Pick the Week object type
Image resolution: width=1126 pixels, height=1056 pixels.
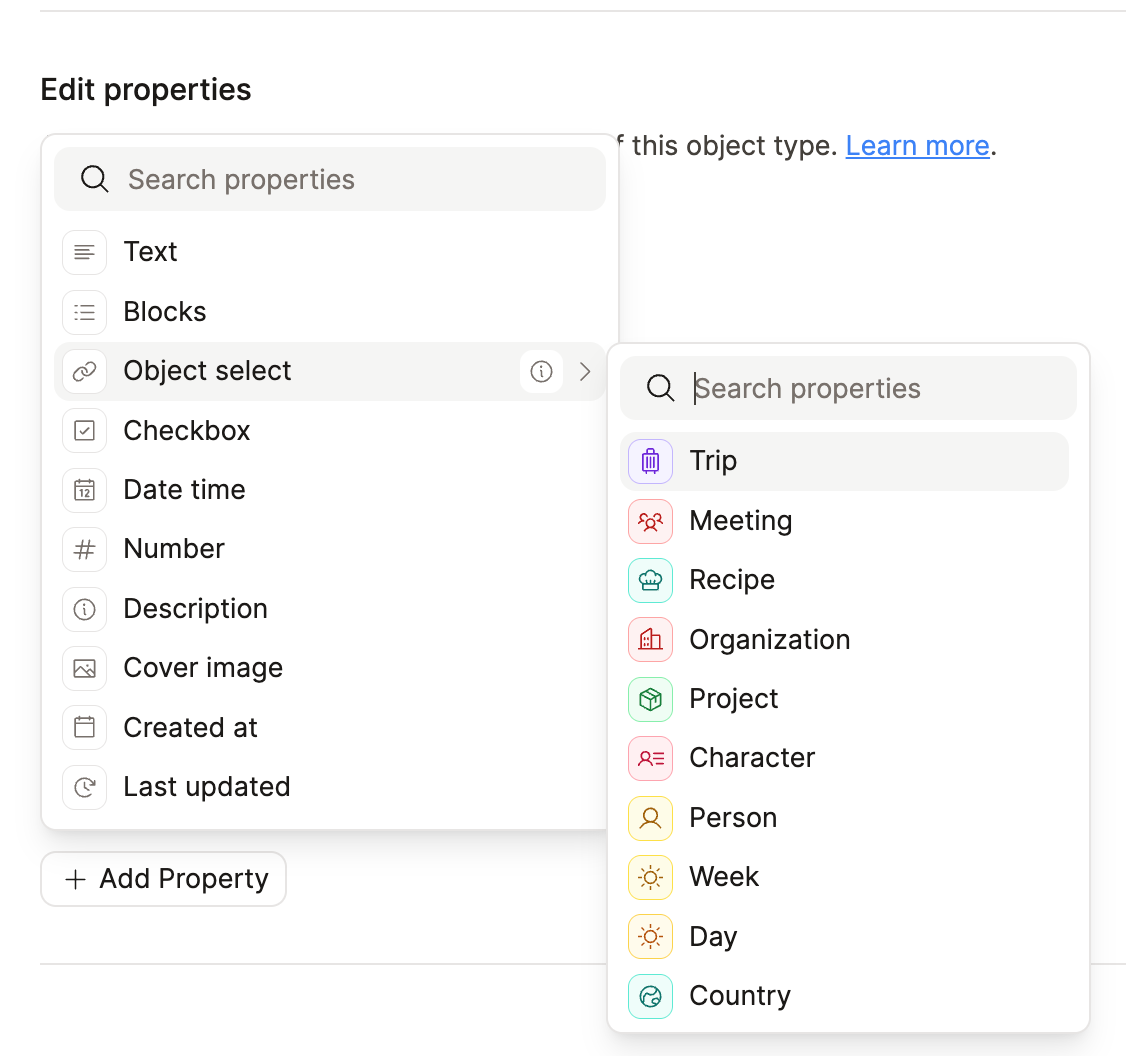[724, 877]
